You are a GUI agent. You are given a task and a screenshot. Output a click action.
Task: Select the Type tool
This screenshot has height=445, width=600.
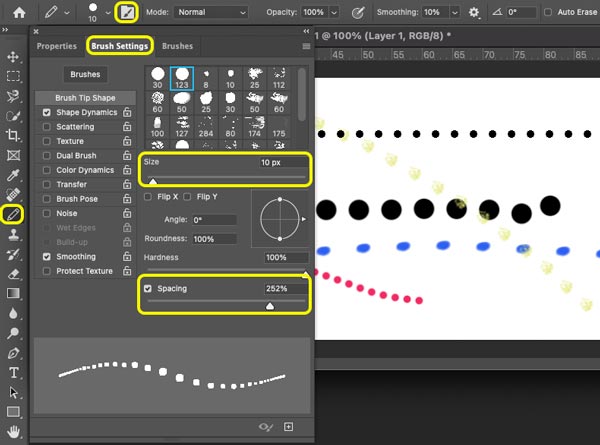(13, 373)
